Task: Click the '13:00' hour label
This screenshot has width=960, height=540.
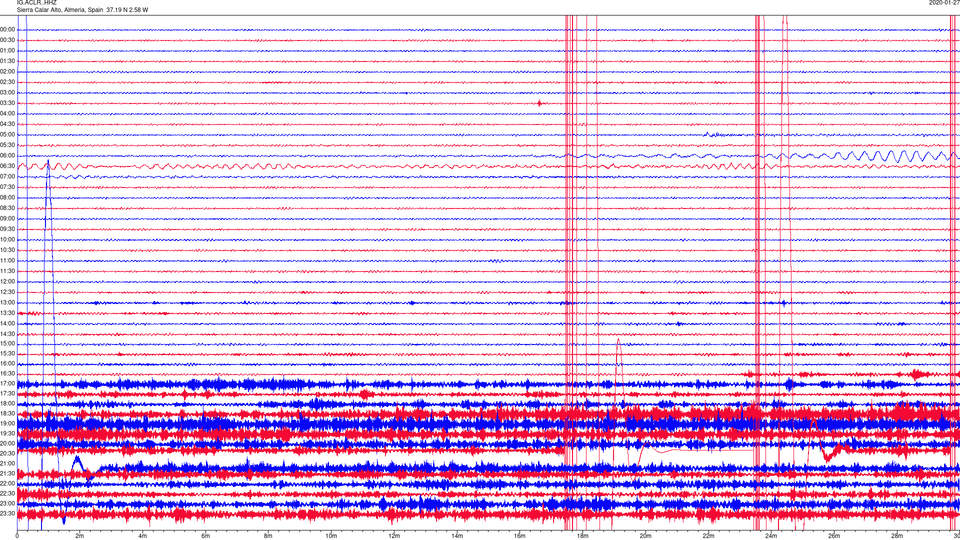Action: pos(7,302)
